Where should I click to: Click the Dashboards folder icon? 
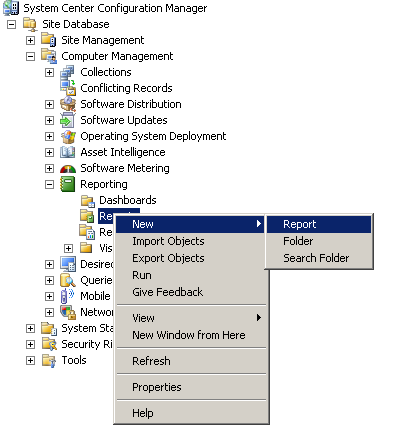click(x=88, y=200)
